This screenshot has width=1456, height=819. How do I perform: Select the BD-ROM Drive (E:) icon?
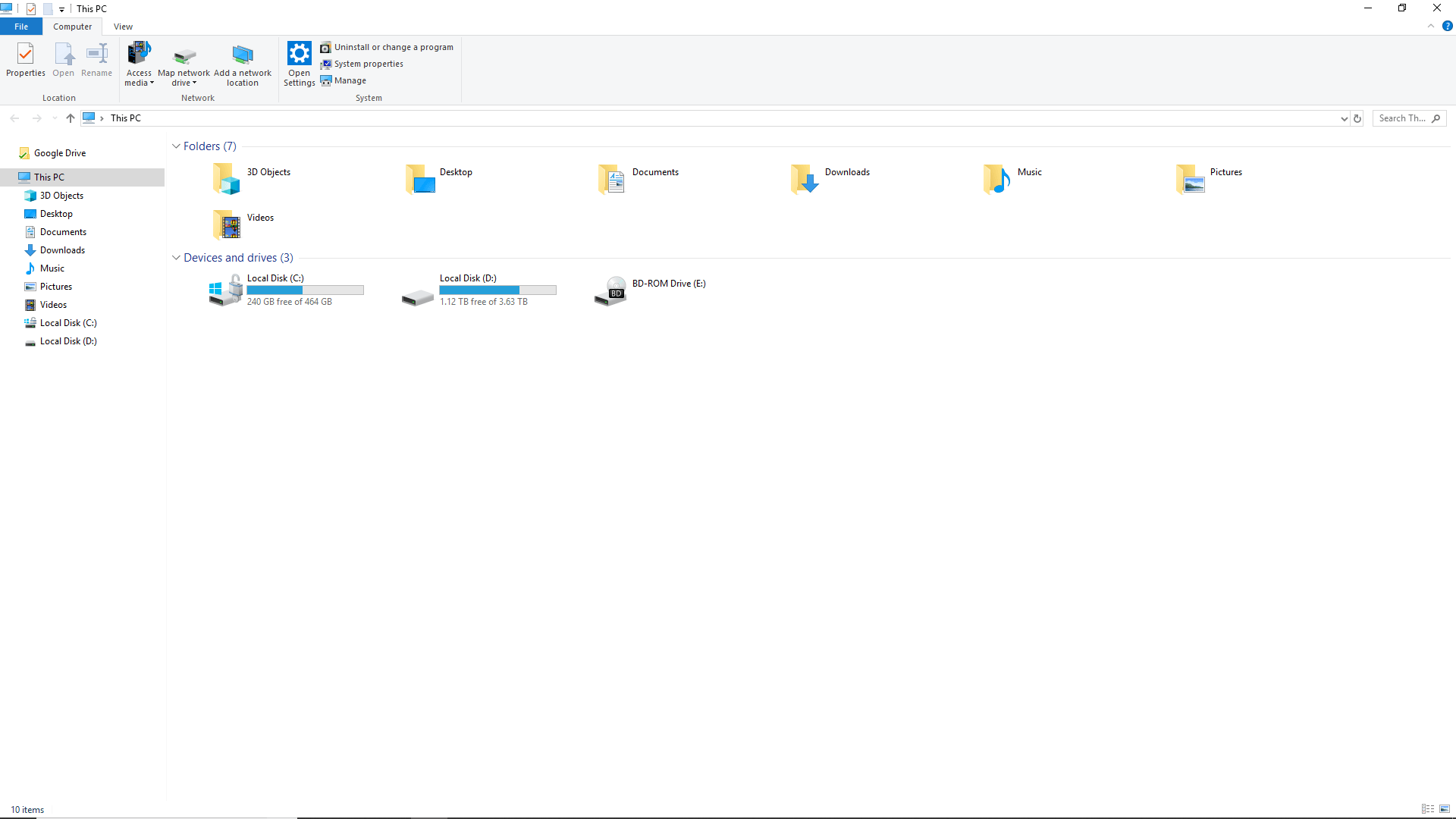click(x=610, y=290)
